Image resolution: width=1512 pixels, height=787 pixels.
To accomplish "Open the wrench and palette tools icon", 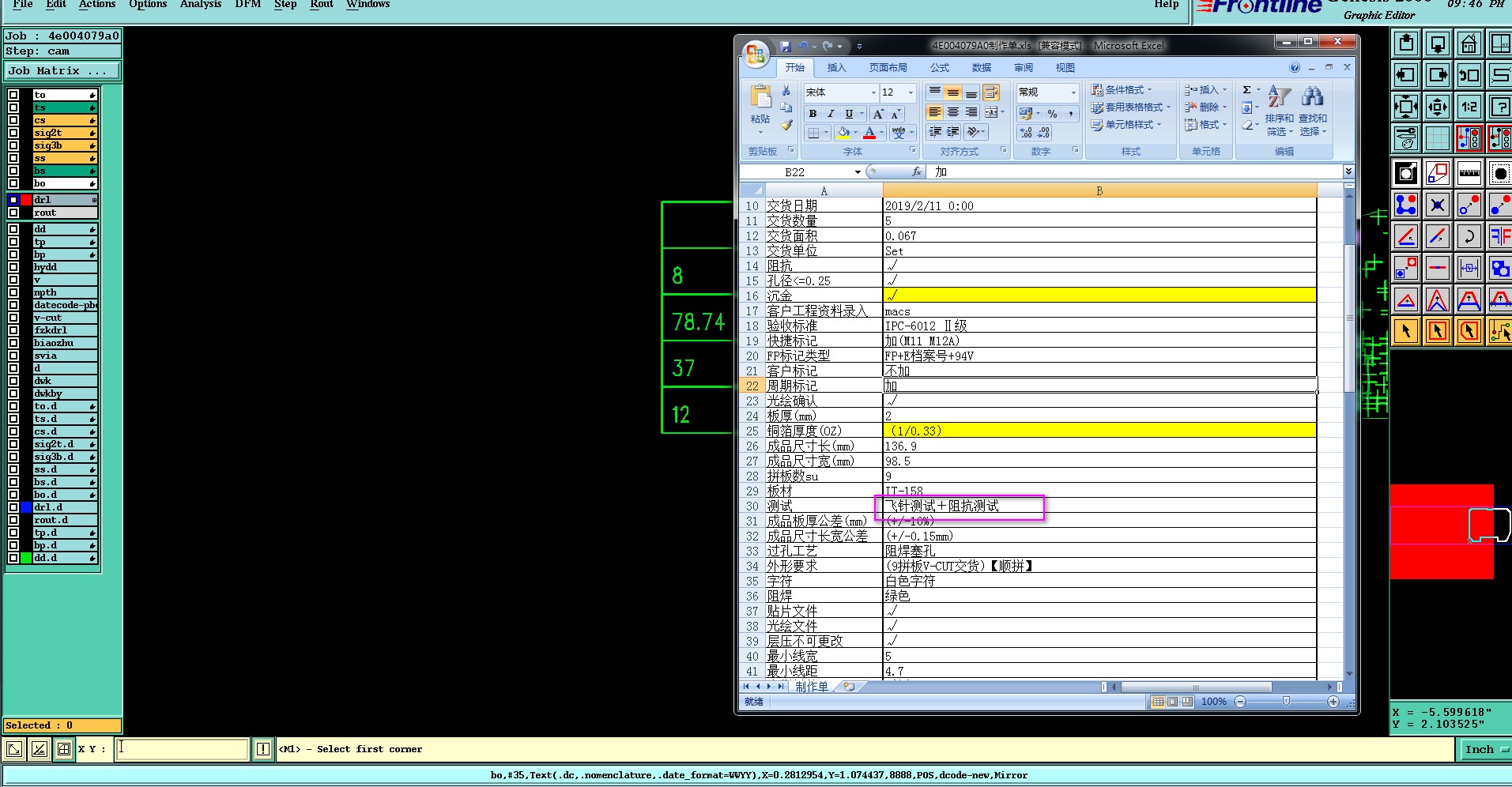I will click(x=1406, y=138).
